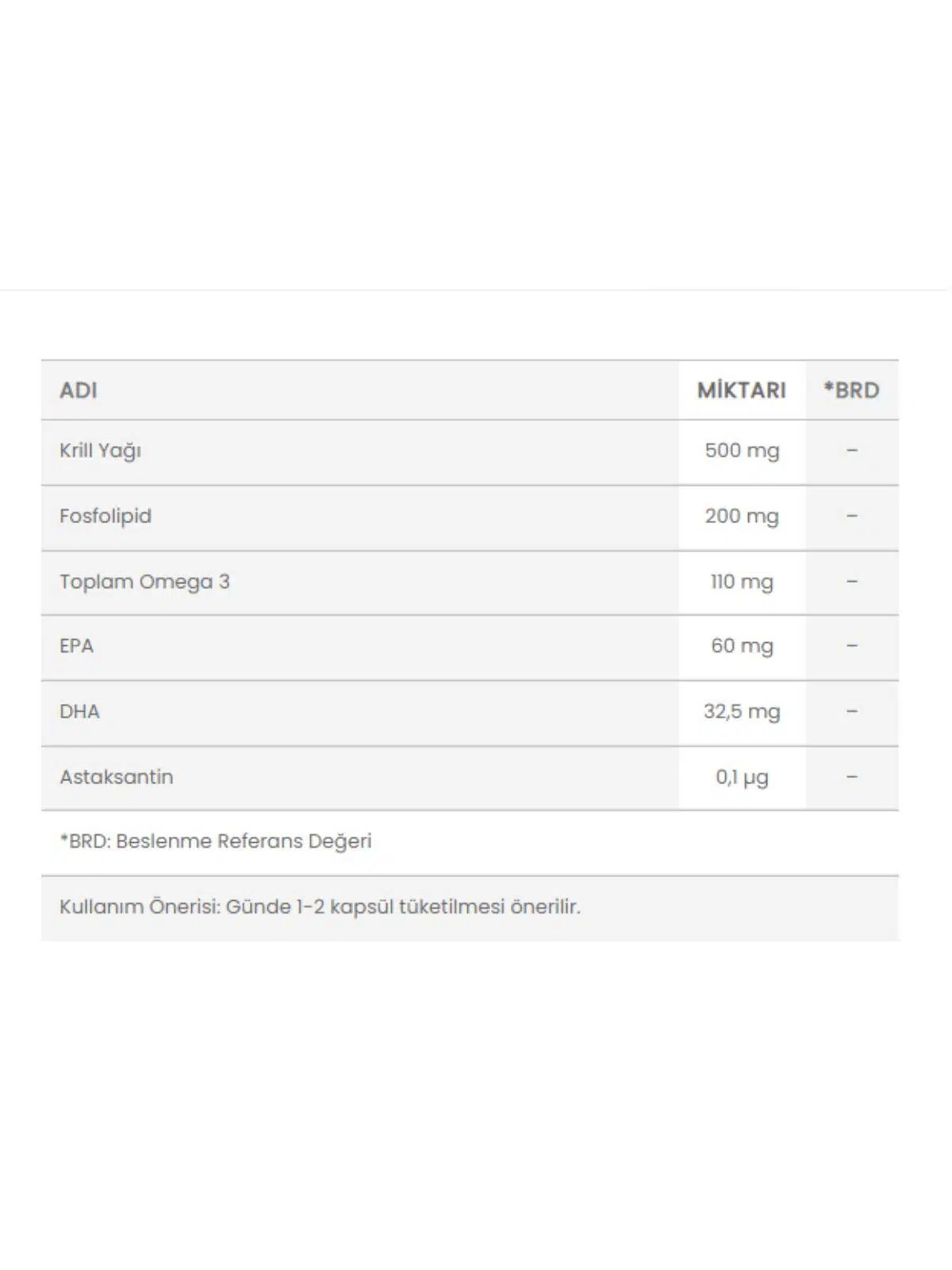Click the 110 mg amount cell
This screenshot has width=952, height=1270.
click(x=742, y=582)
